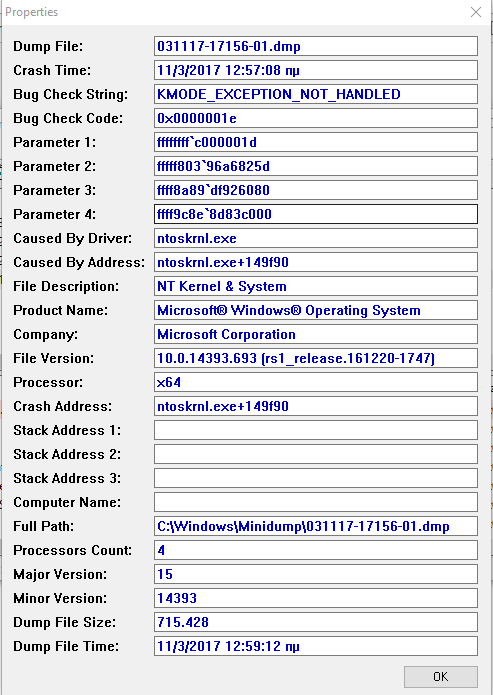This screenshot has width=493, height=695.
Task: Click the File Version field
Action: tap(316, 358)
